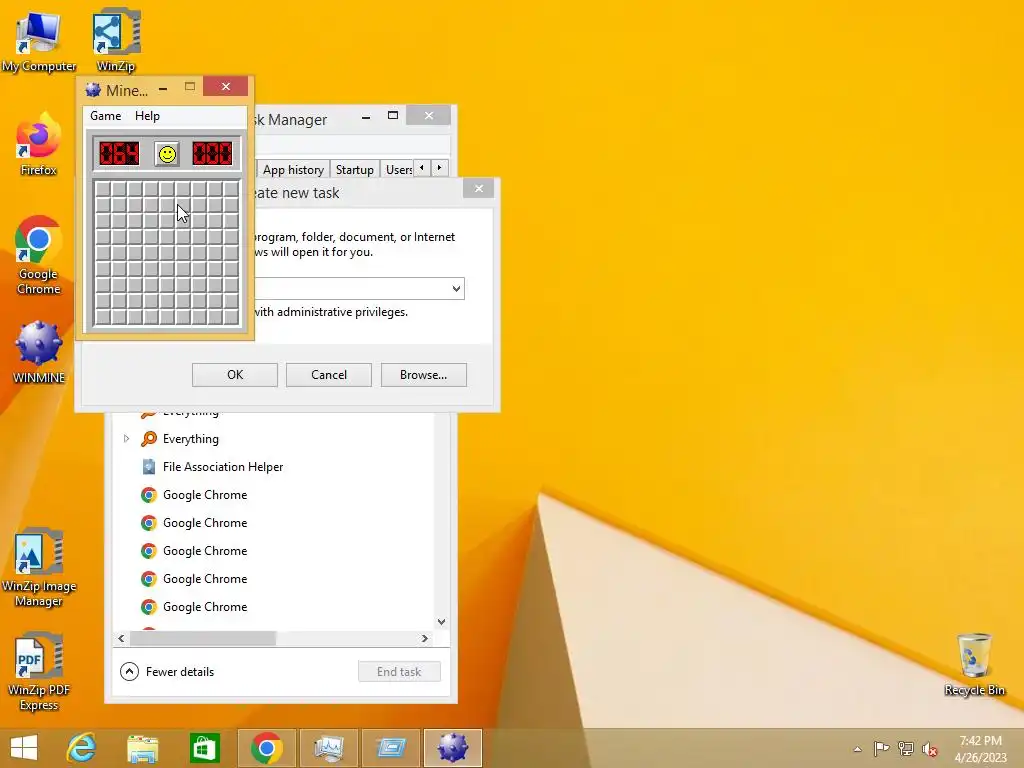Open Windows Store from taskbar
1024x768 pixels.
click(x=204, y=748)
